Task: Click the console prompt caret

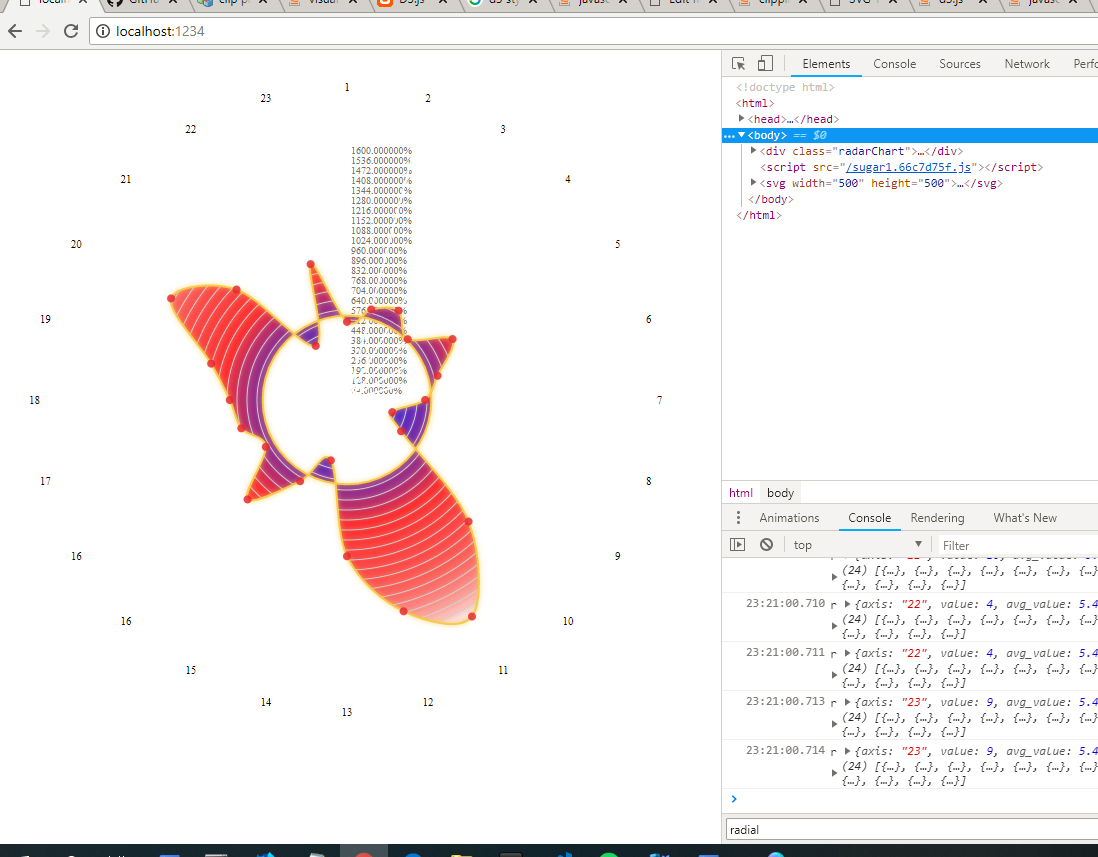Action: tap(734, 799)
